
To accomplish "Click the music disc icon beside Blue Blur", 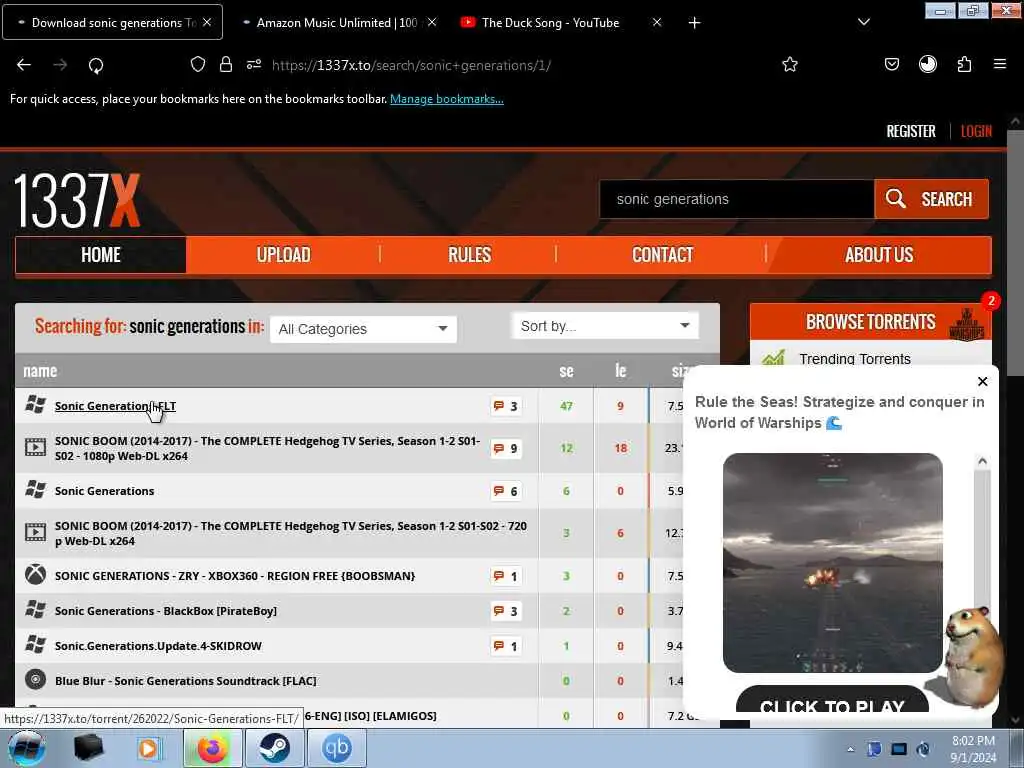I will [x=35, y=680].
